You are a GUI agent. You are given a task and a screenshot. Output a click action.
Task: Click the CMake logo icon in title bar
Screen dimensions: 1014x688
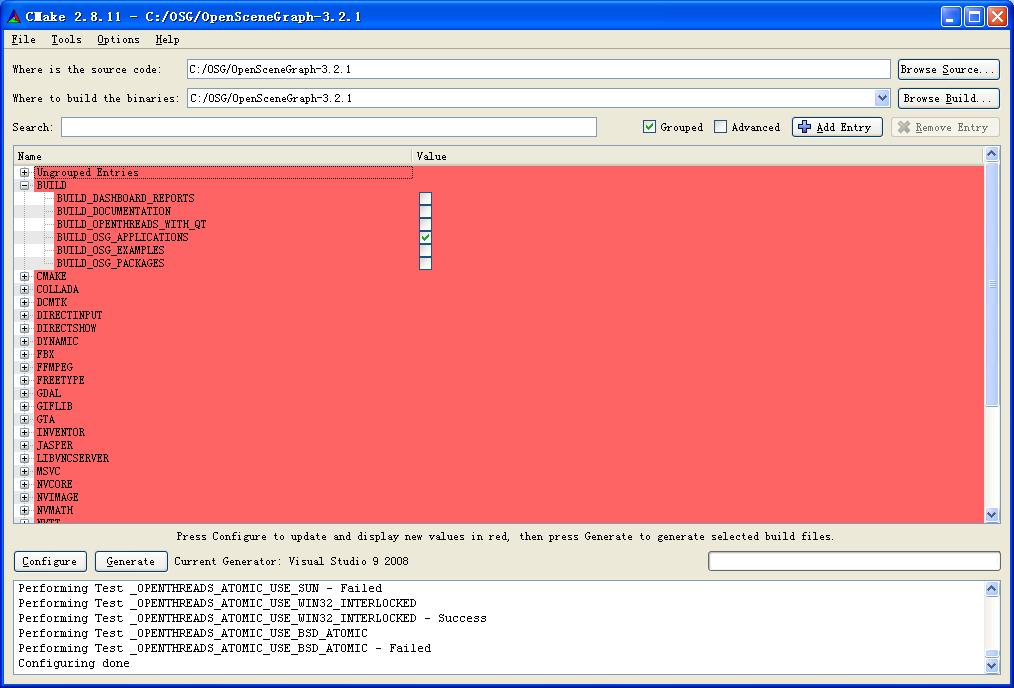point(14,16)
